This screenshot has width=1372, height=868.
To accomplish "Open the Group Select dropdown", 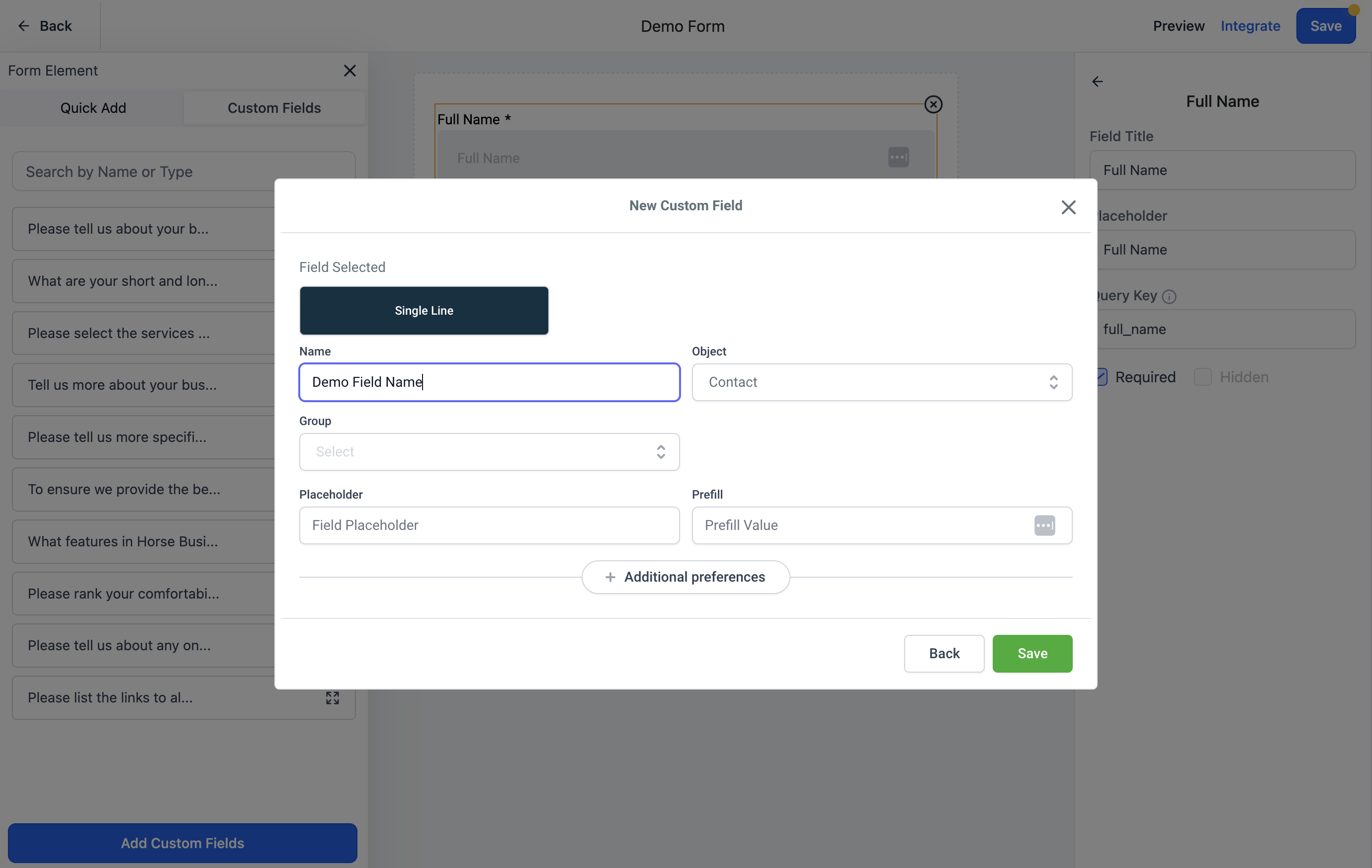I will (x=490, y=451).
